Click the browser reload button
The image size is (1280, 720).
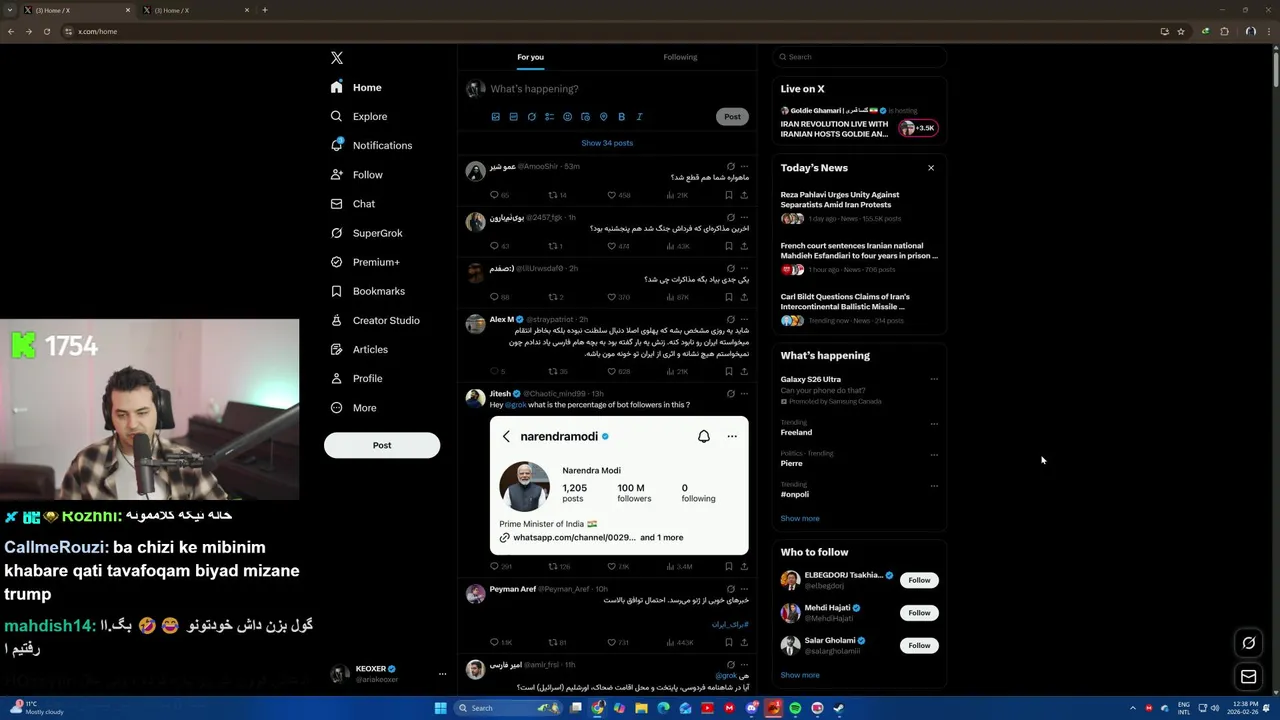[46, 31]
